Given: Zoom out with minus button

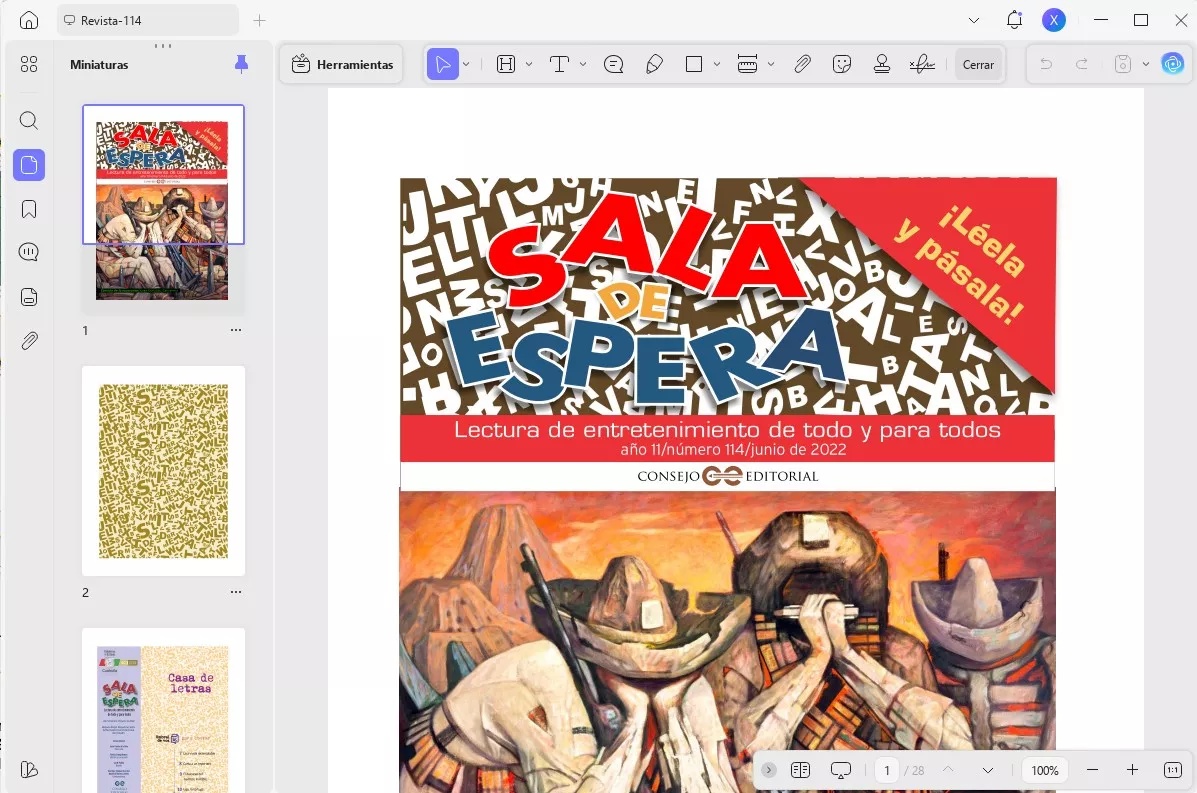Looking at the screenshot, I should click(x=1092, y=770).
